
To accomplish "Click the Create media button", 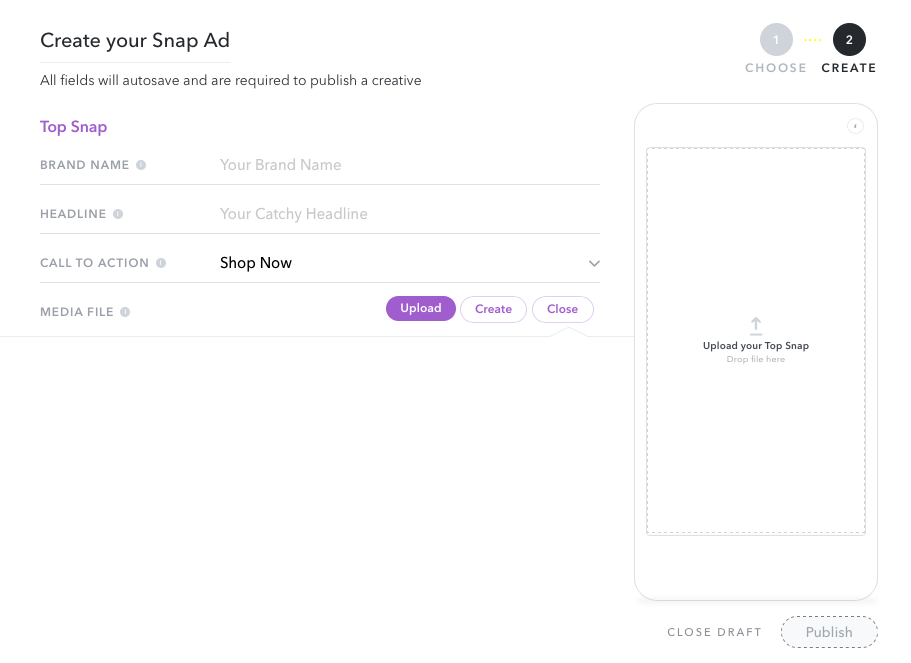I will [x=493, y=309].
